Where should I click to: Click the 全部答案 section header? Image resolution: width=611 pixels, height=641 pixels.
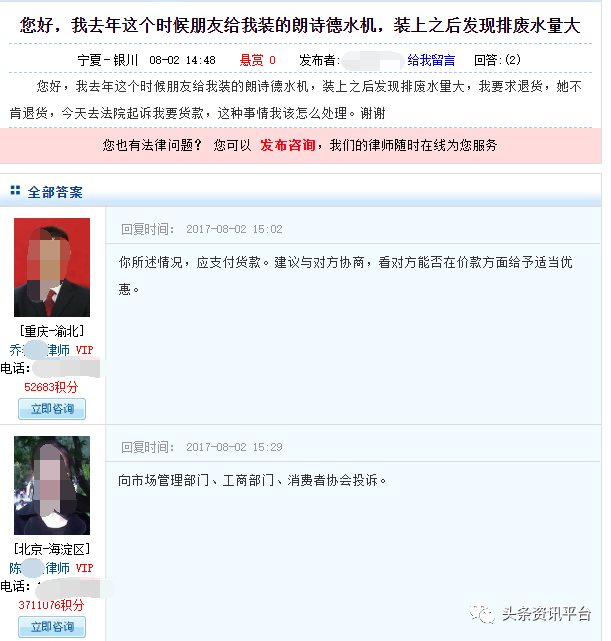tap(55, 192)
